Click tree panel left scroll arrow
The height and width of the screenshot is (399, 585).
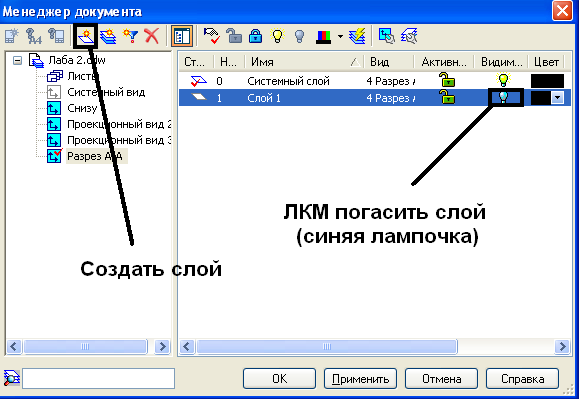[14, 346]
